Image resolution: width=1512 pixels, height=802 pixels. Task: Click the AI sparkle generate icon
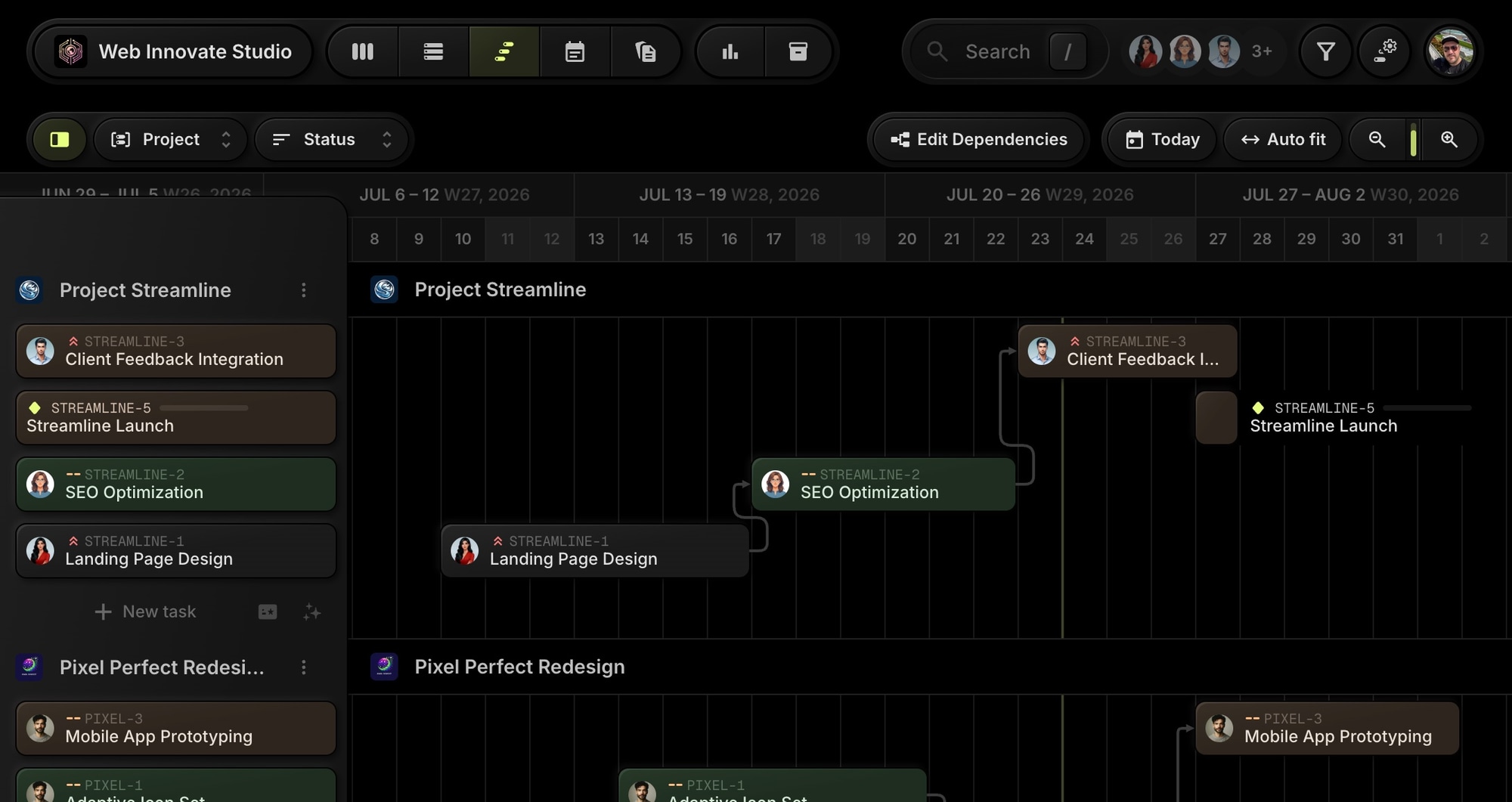click(312, 612)
